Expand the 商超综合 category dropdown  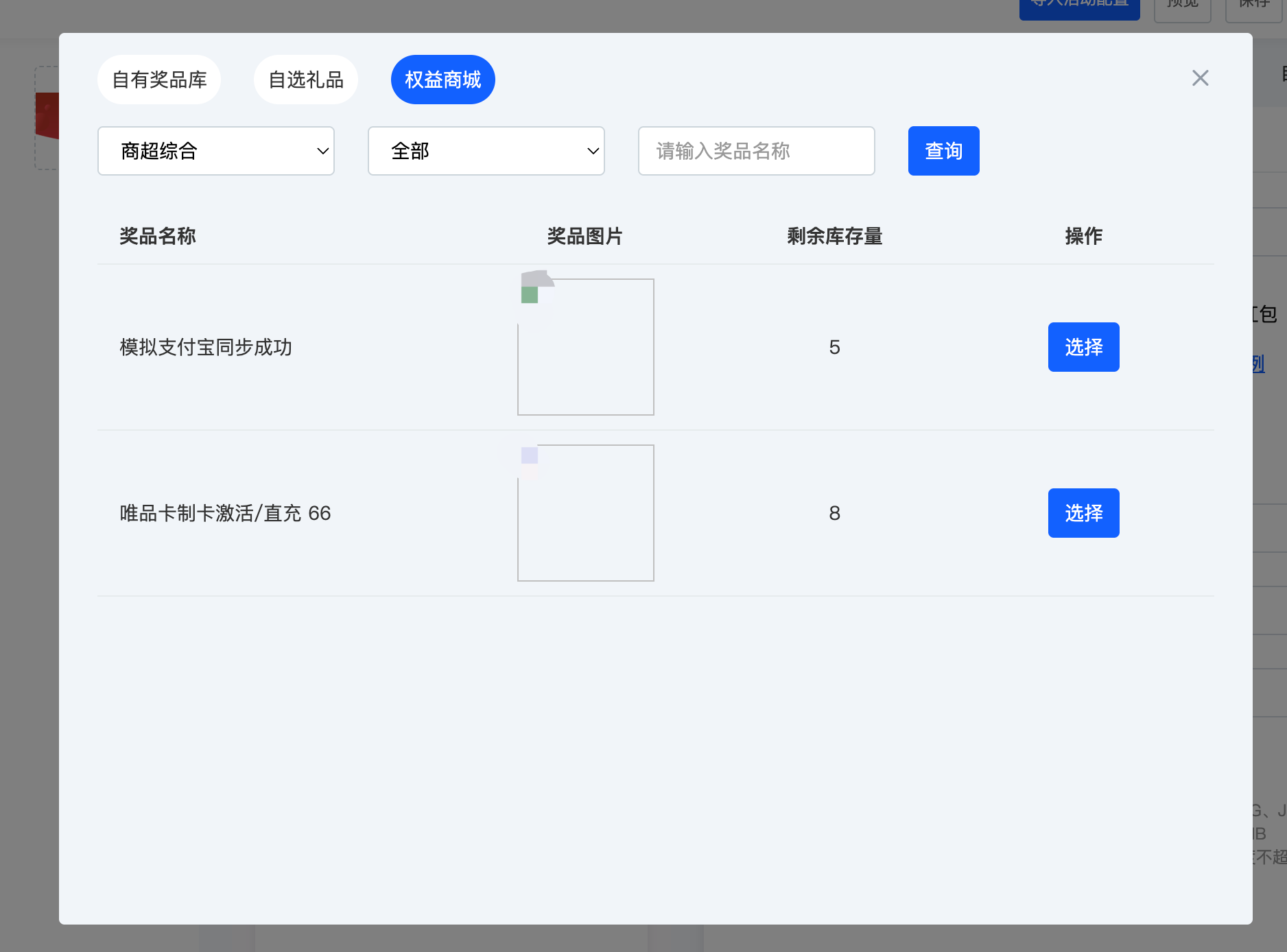click(216, 151)
